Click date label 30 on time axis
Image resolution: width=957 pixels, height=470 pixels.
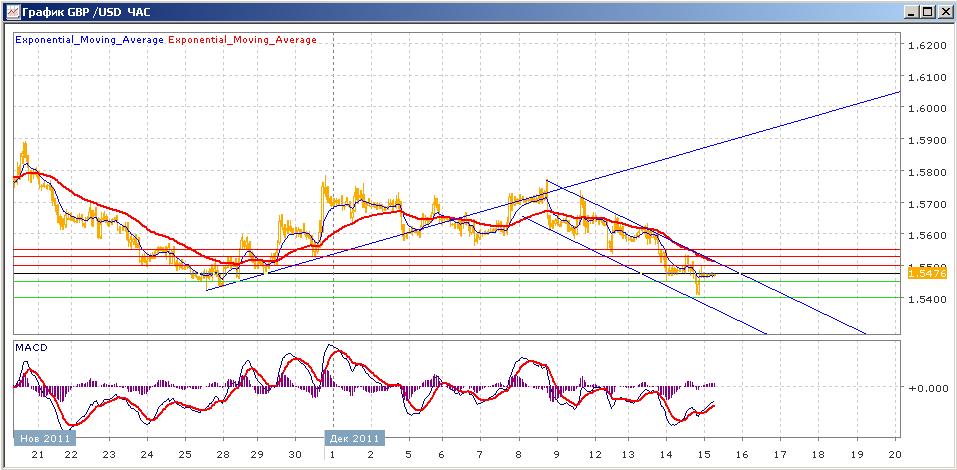click(x=295, y=455)
